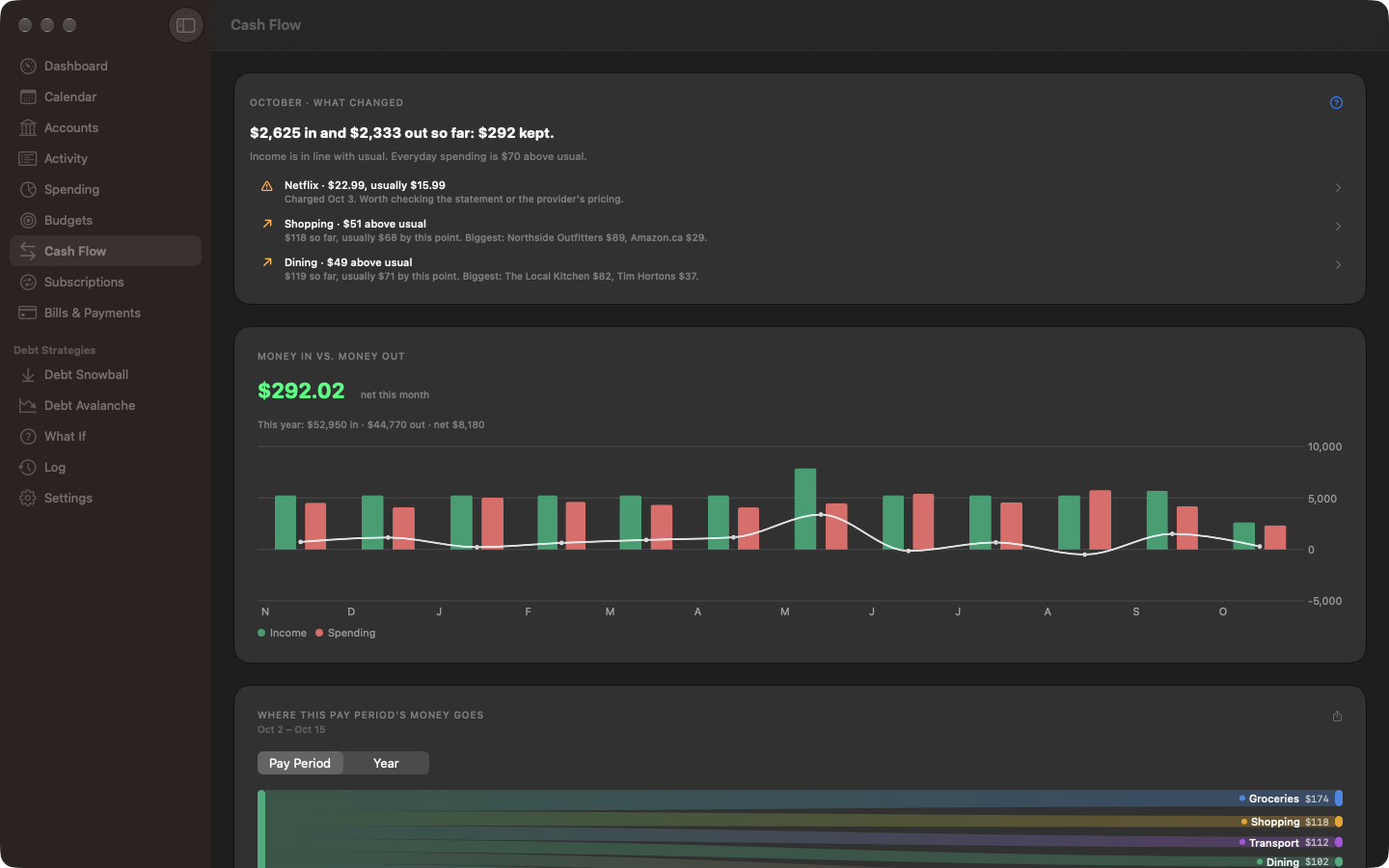The image size is (1389, 868).
Task: Open Debt Avalanche sidebar item
Action: pos(105,405)
